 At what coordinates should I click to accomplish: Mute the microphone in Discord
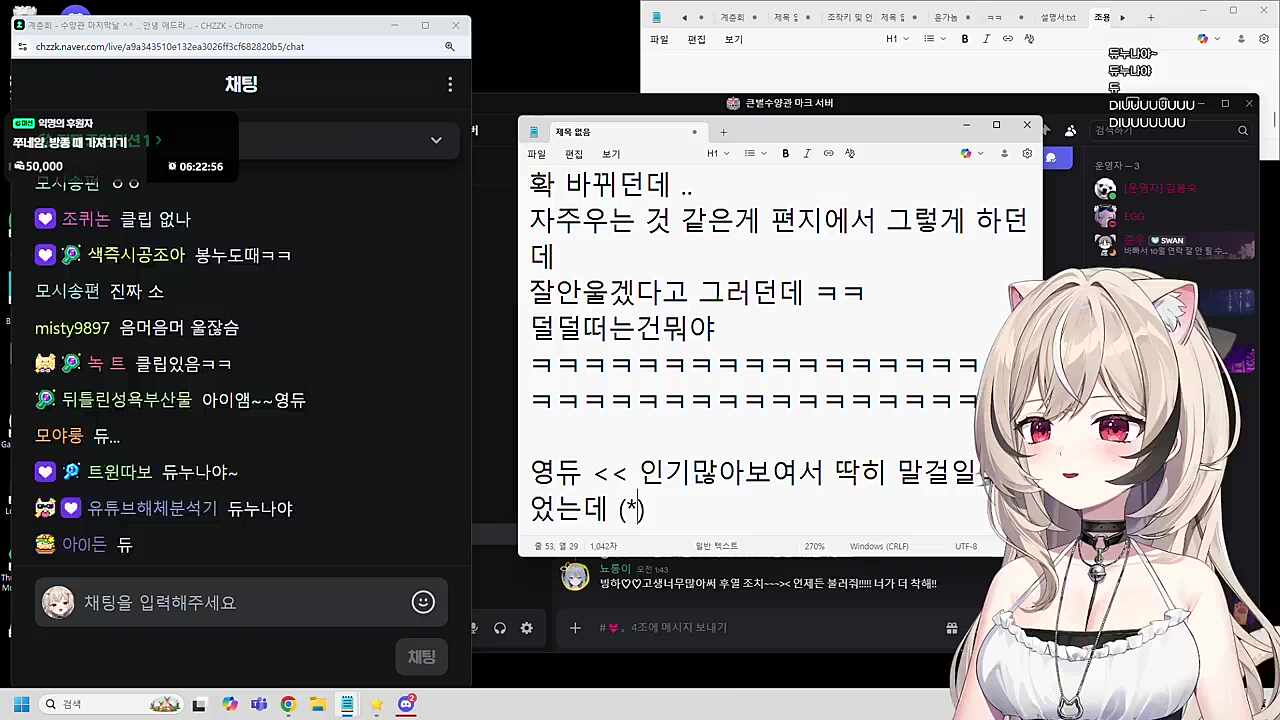(474, 627)
